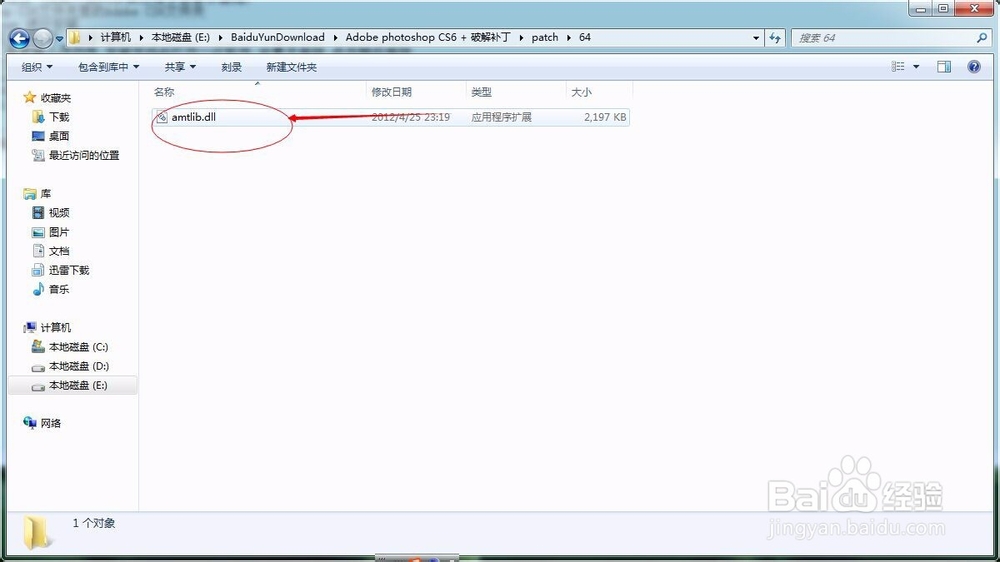This screenshot has width=1000, height=562.
Task: Click the 2,197 KB size cell
Action: coord(605,117)
